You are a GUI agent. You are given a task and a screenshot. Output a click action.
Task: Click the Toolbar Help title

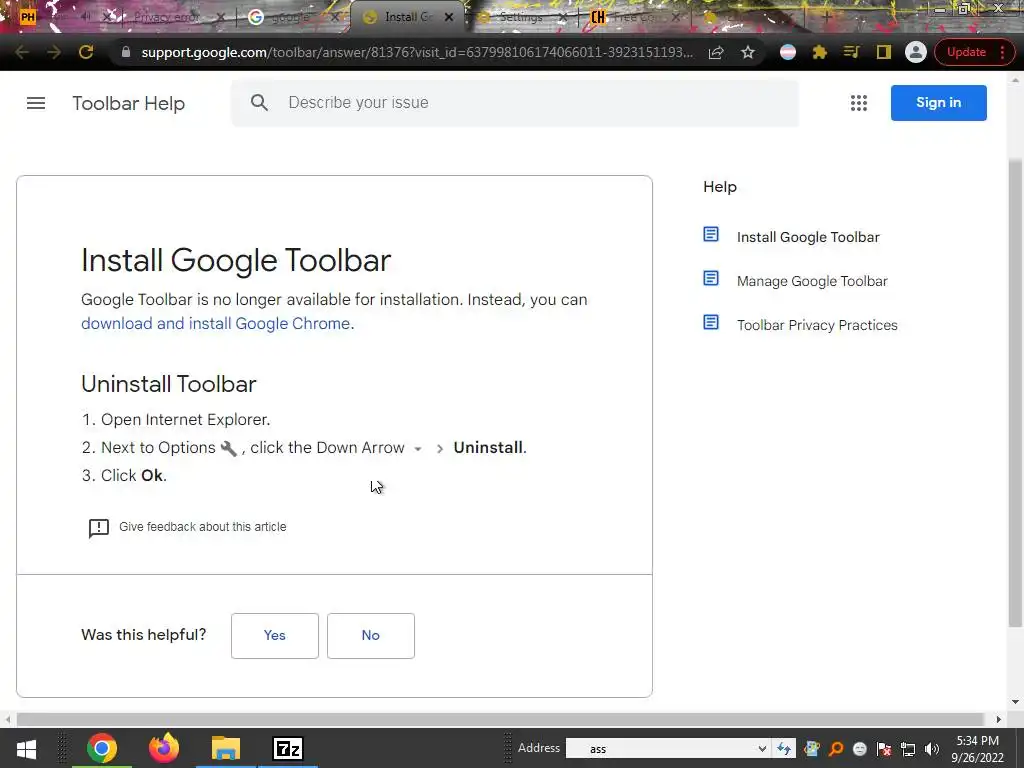click(129, 103)
